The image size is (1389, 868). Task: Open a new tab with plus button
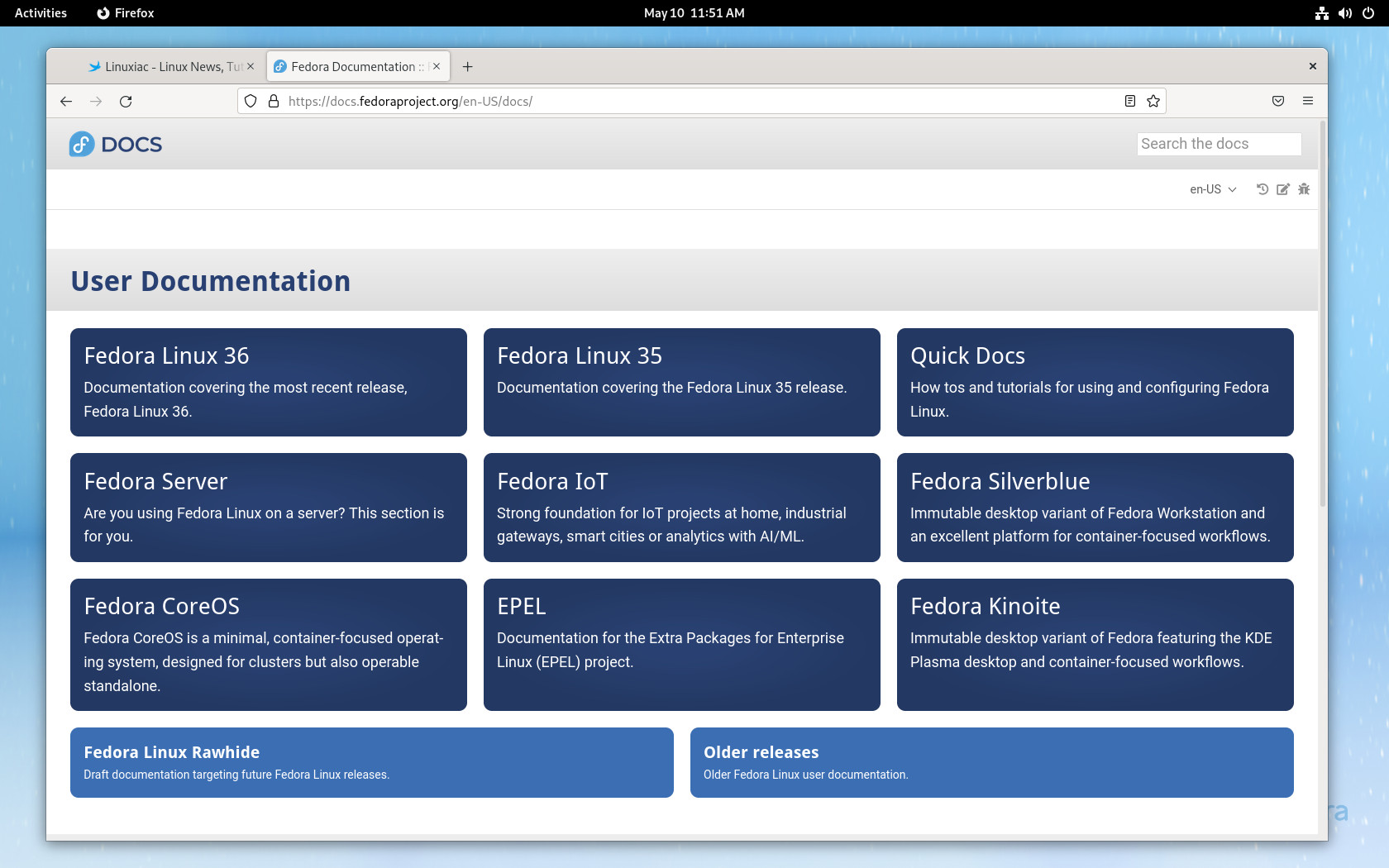tap(468, 67)
